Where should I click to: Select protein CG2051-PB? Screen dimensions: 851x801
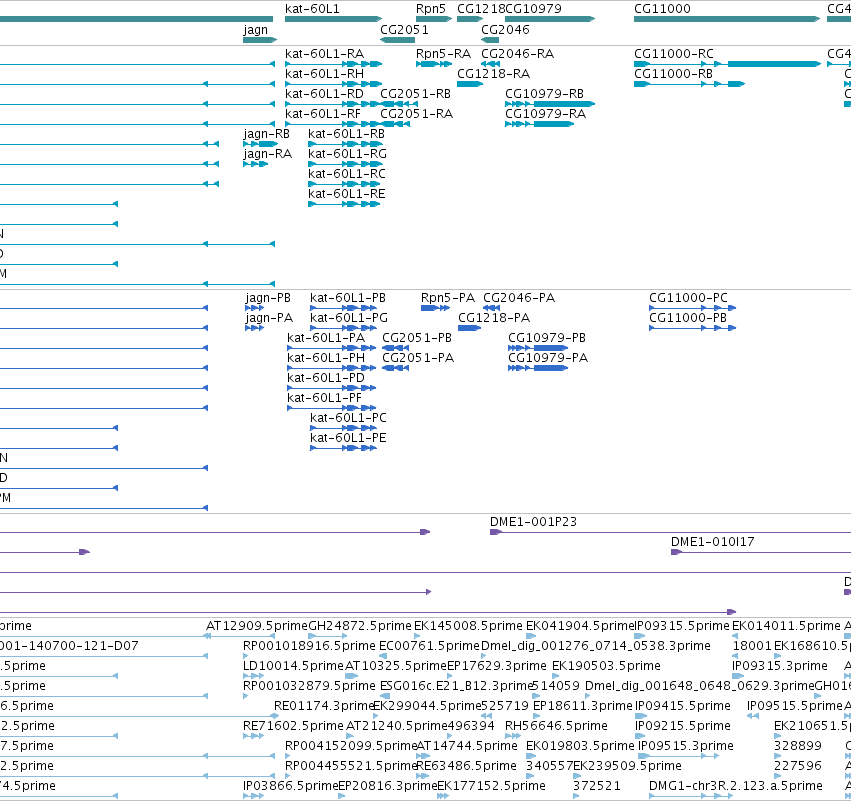417,338
